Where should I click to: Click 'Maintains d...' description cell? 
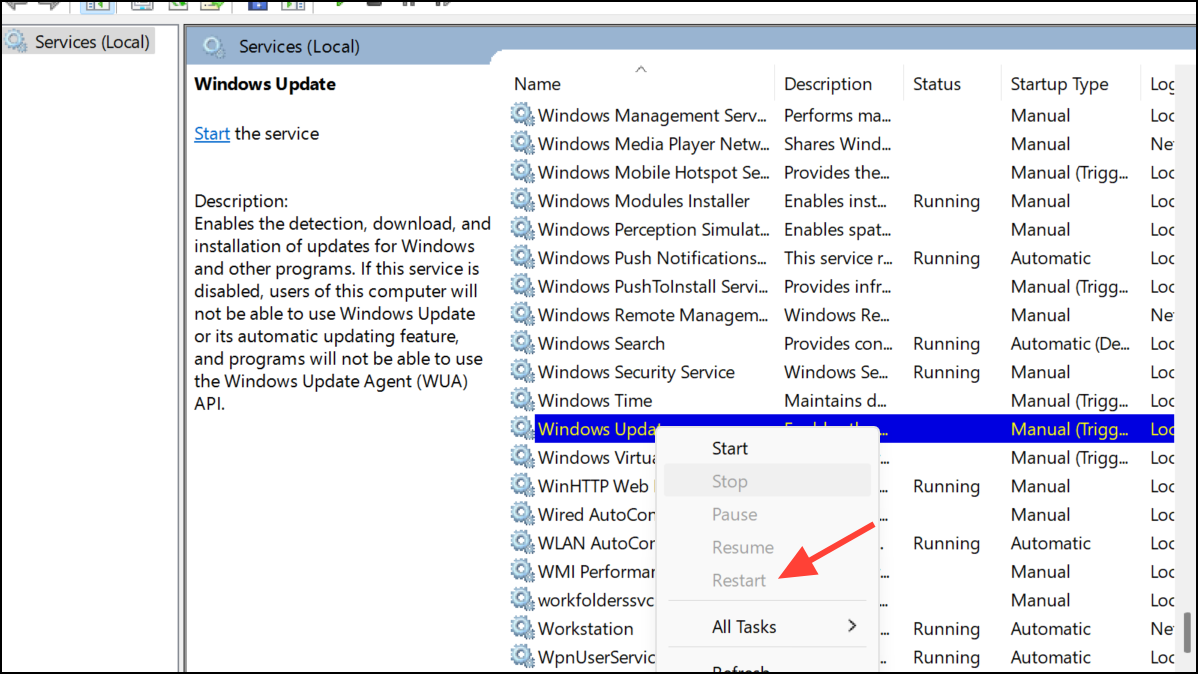coord(835,400)
